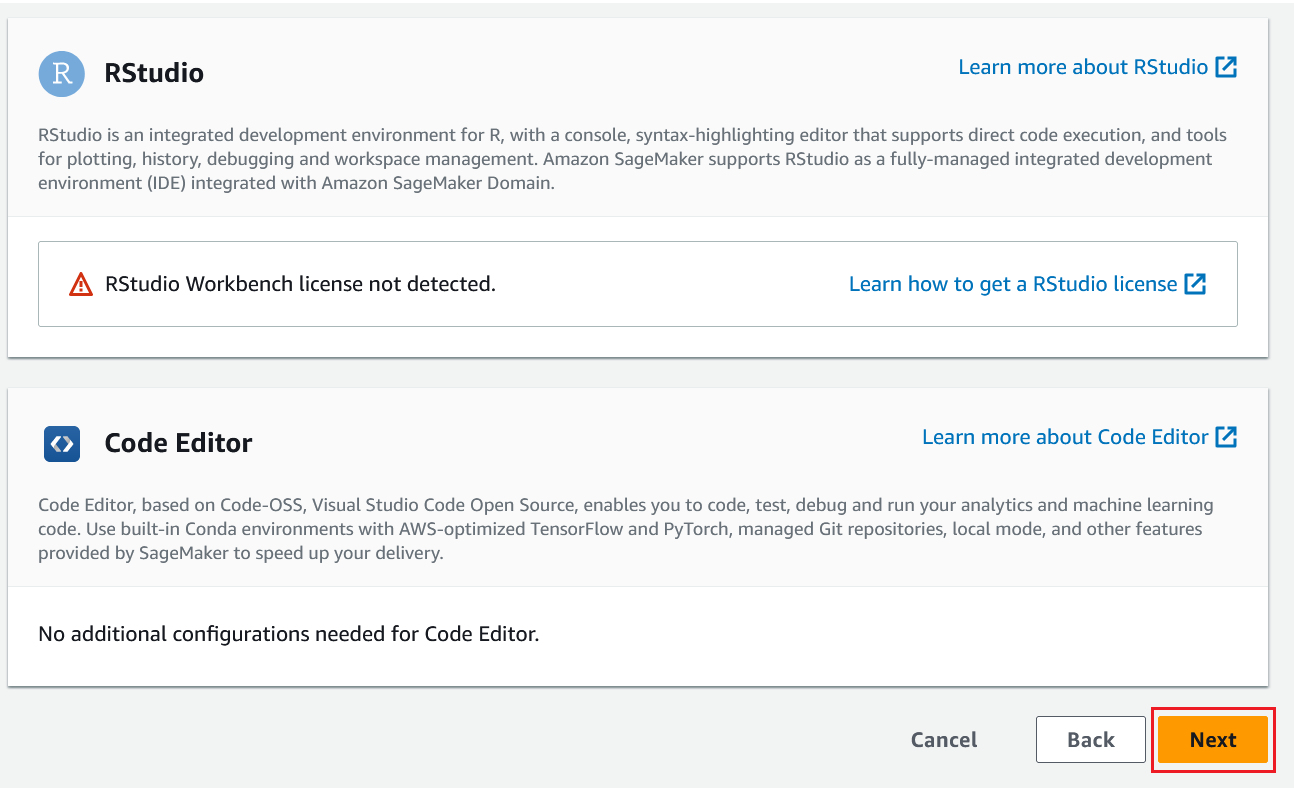Click the red warning triangle icon
Image resolution: width=1294 pixels, height=788 pixels.
click(81, 285)
